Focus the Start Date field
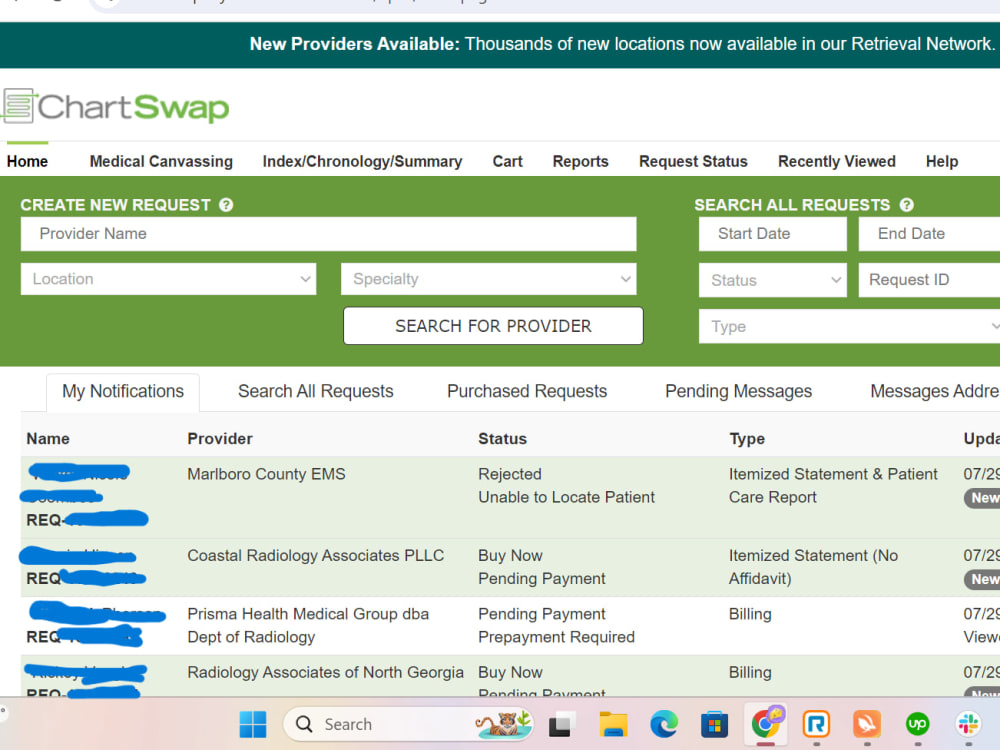Image resolution: width=1000 pixels, height=750 pixels. coord(773,234)
